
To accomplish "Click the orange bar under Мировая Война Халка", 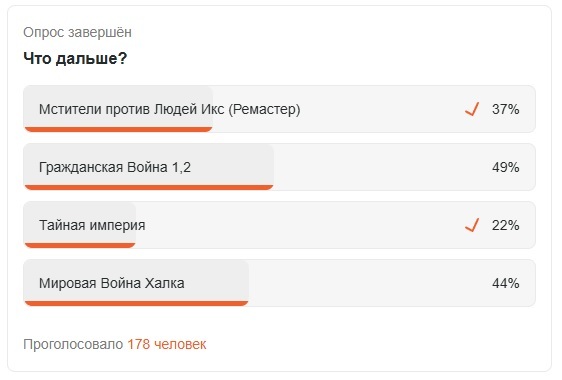I will tap(136, 304).
